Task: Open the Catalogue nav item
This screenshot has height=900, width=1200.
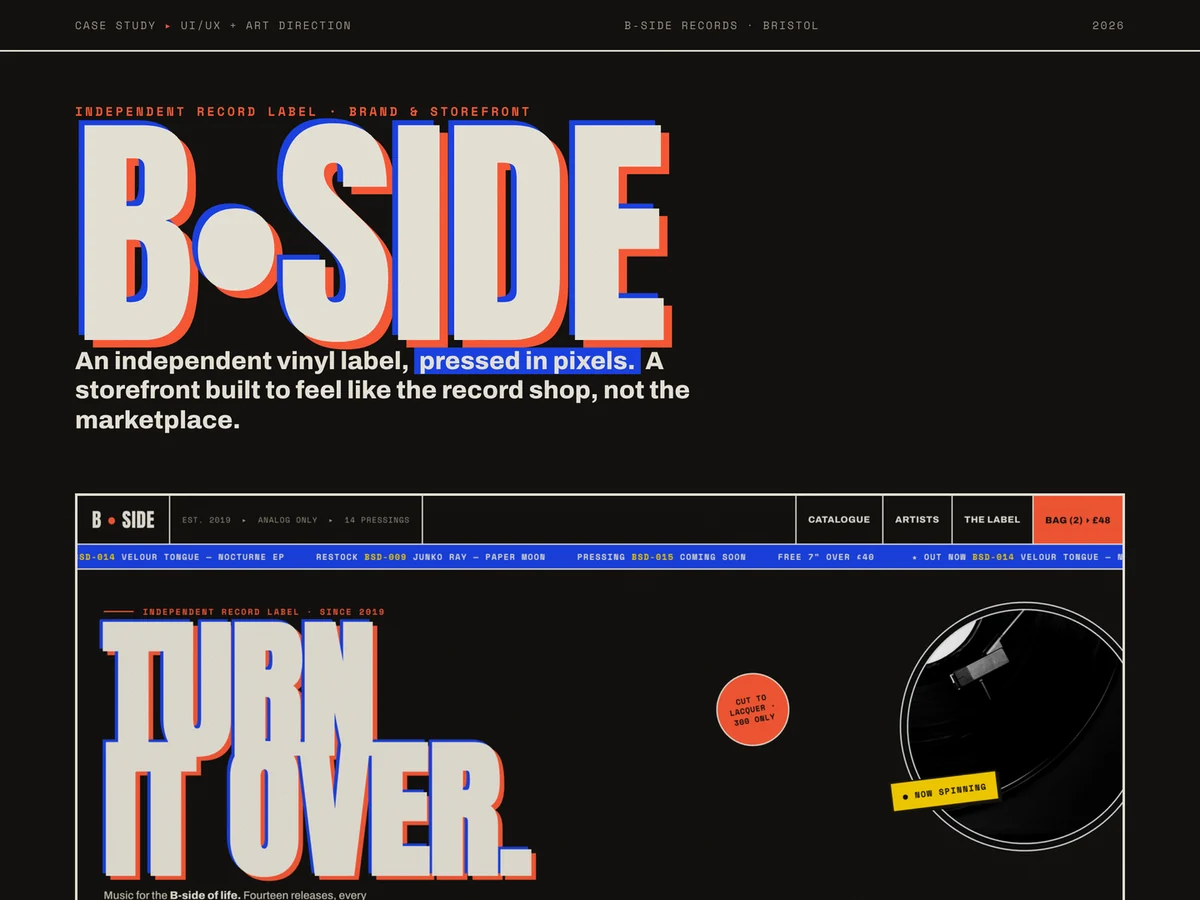Action: click(x=839, y=520)
